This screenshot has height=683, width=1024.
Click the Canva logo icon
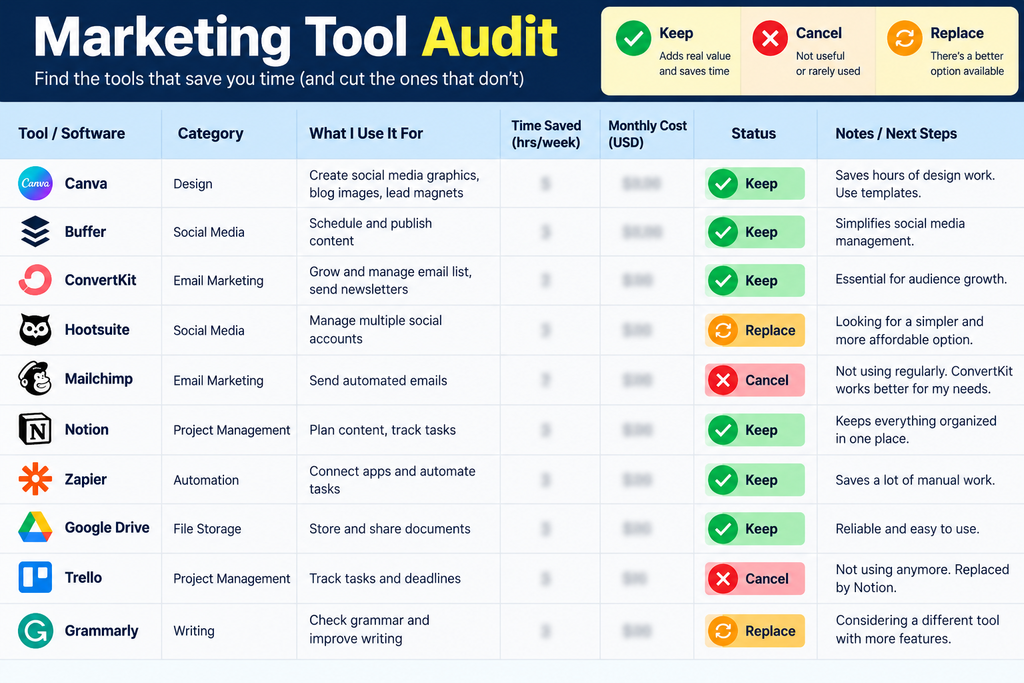coord(35,183)
